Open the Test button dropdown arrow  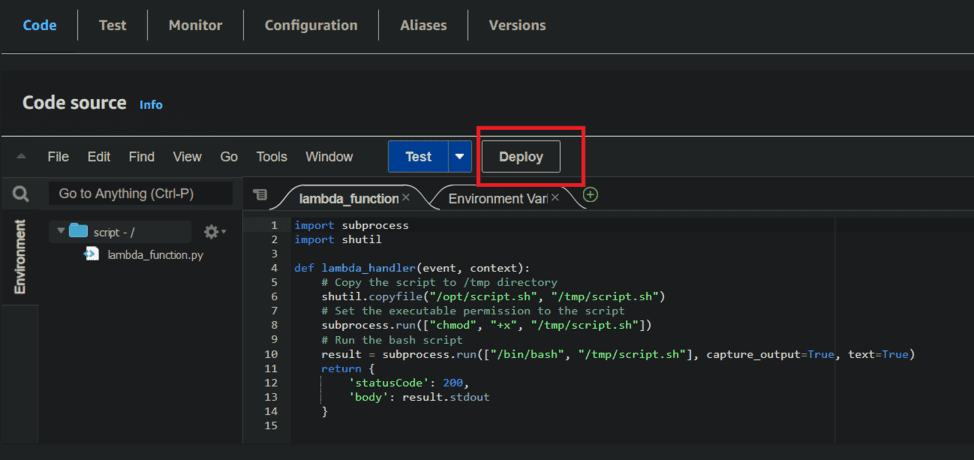point(459,157)
